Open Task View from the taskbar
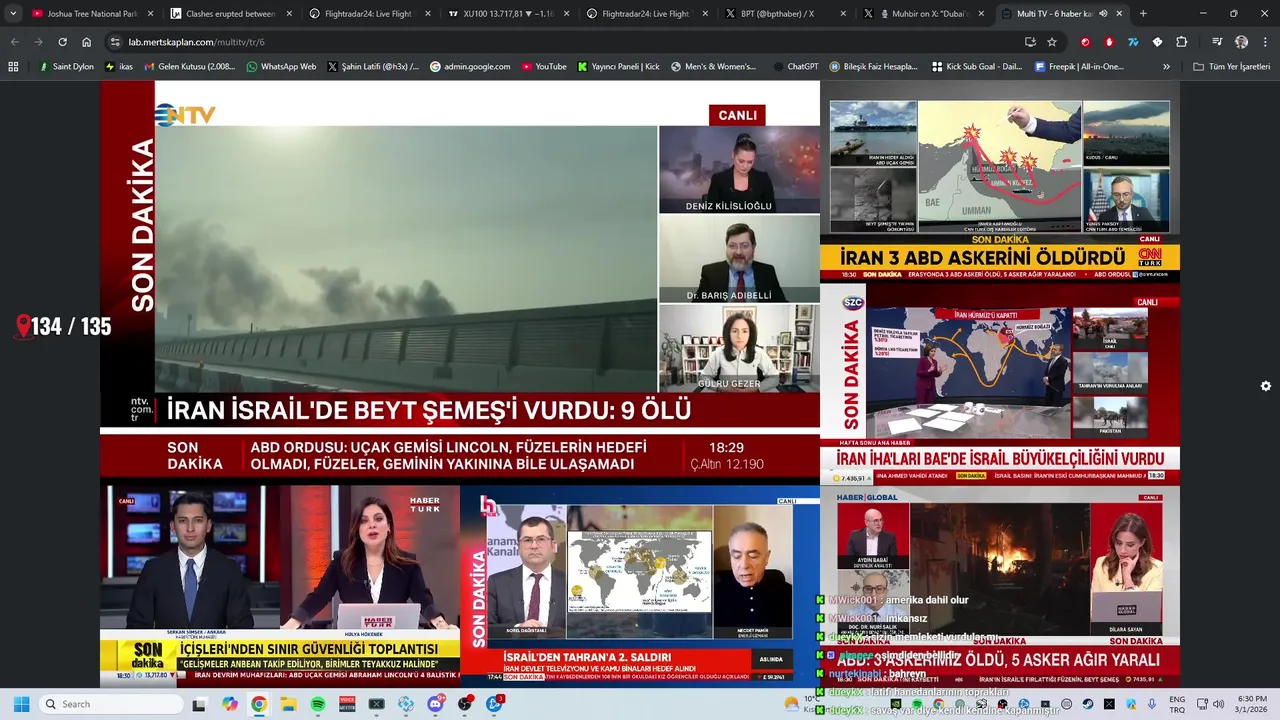The height and width of the screenshot is (720, 1280). click(x=199, y=704)
